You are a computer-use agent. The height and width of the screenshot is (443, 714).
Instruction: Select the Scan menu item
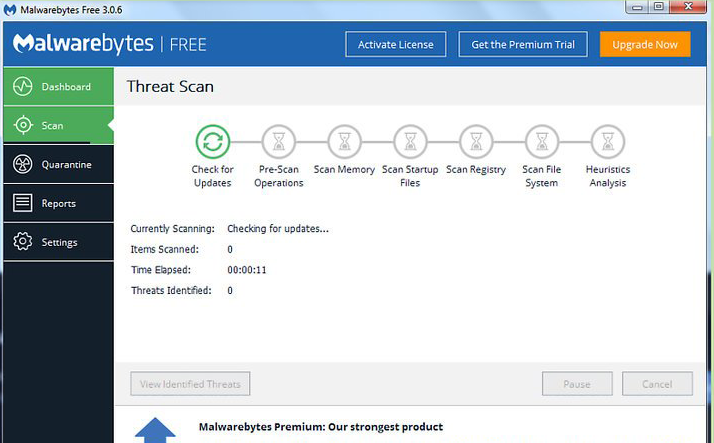pyautogui.click(x=58, y=125)
